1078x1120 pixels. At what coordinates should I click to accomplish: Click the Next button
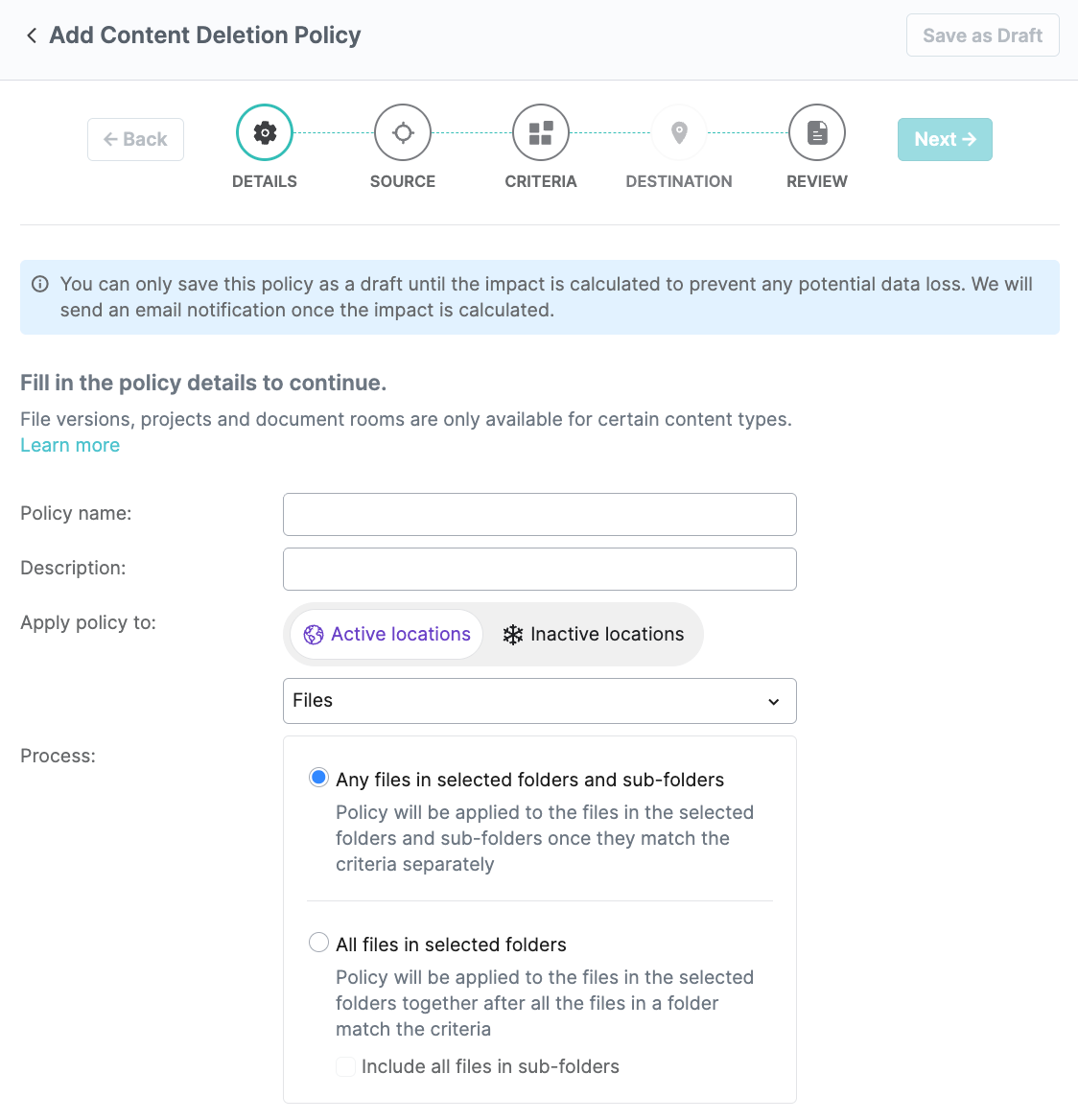click(x=945, y=139)
